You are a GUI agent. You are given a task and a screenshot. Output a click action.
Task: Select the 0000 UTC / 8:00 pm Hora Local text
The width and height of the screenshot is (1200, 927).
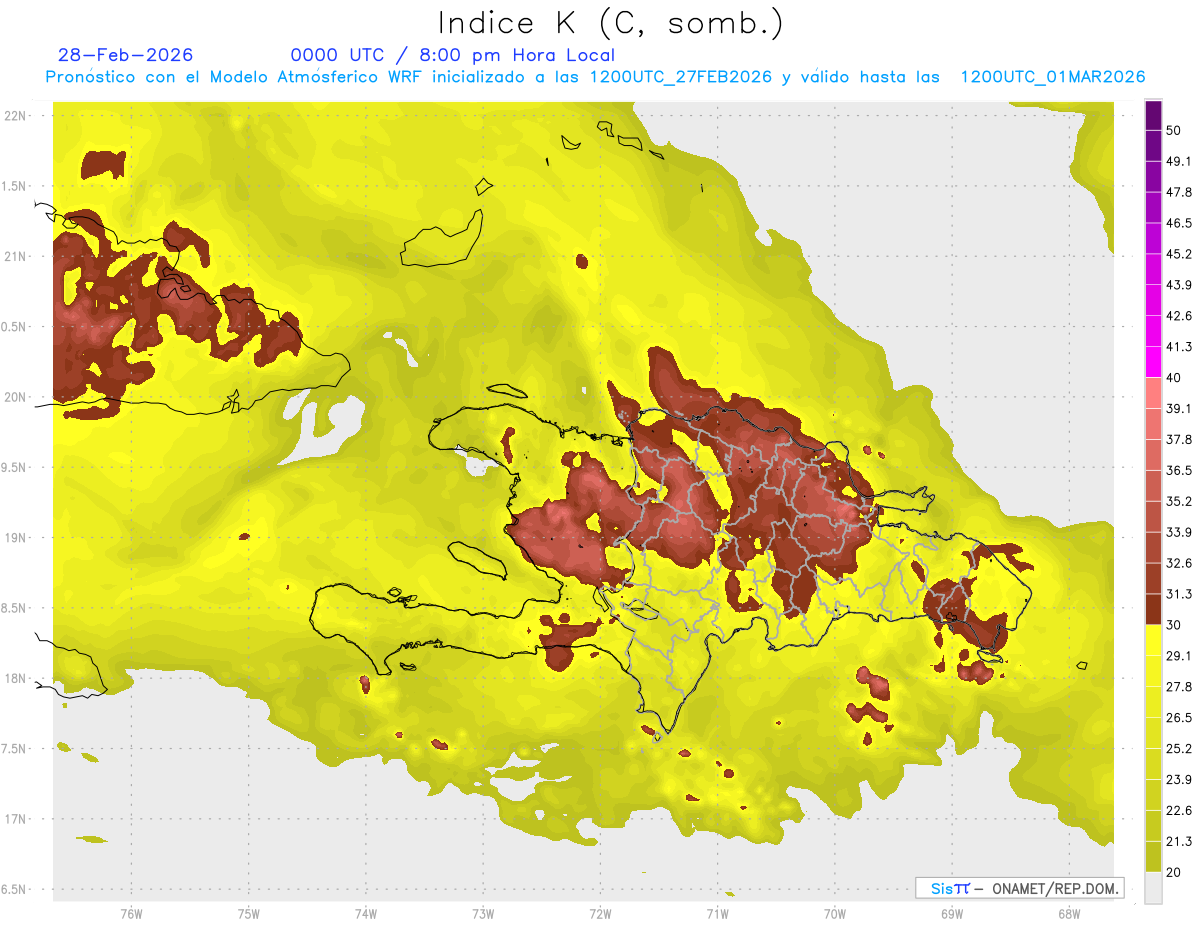tap(452, 55)
